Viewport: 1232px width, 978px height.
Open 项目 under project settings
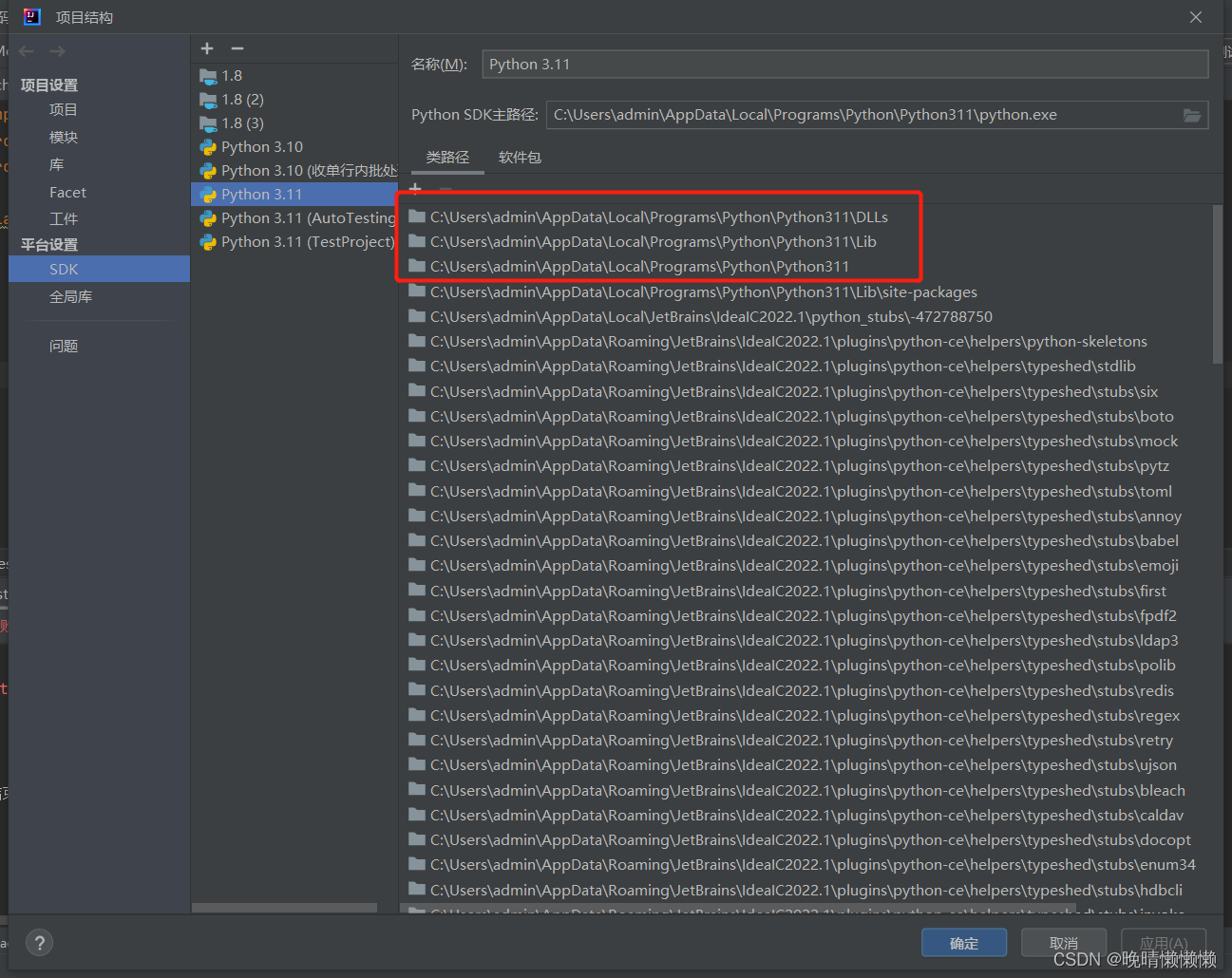(x=64, y=110)
